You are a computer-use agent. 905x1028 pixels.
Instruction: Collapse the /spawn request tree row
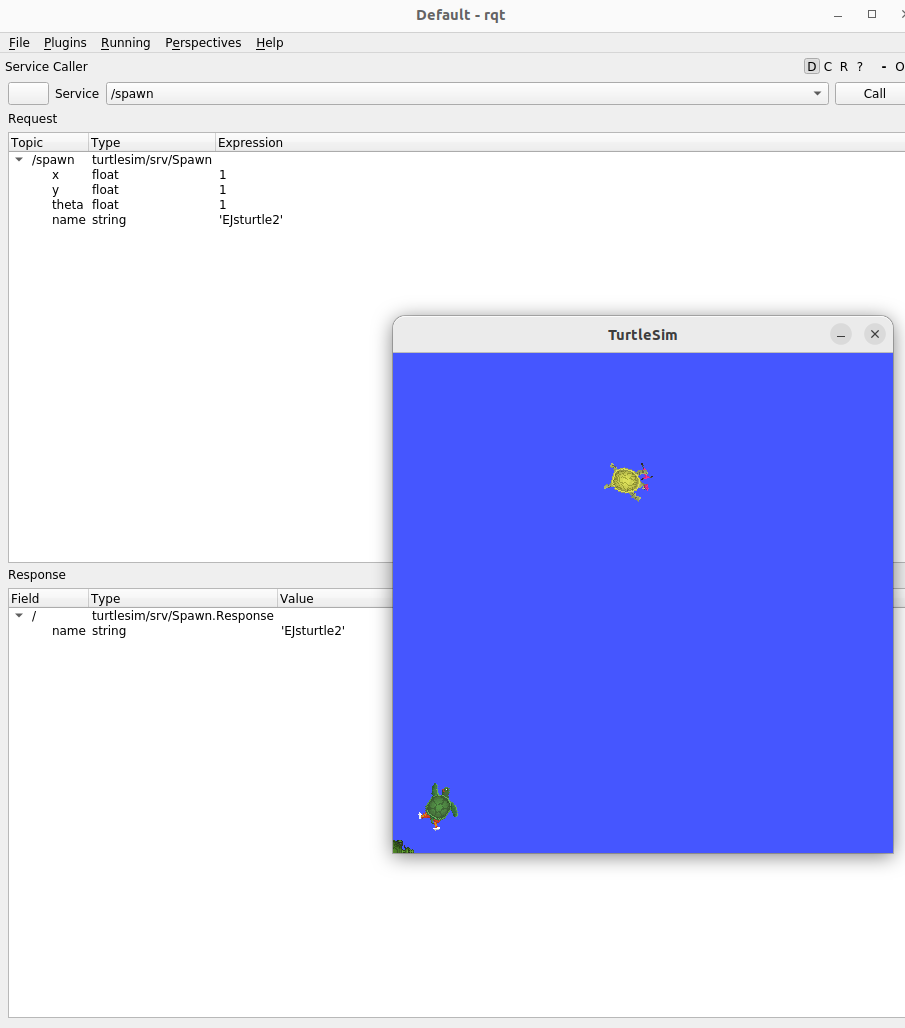pyautogui.click(x=19, y=159)
